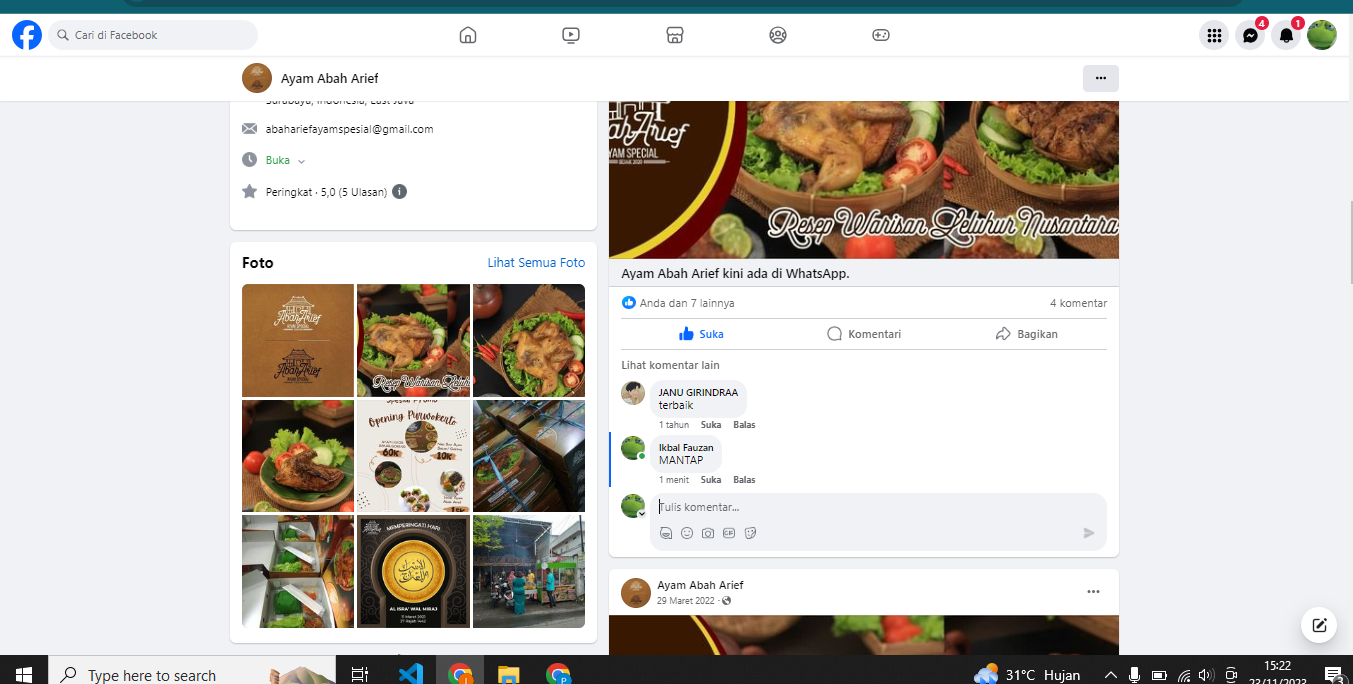Open the Resep Warisan chicken photo thumbnail
This screenshot has width=1353, height=684.
tap(413, 340)
